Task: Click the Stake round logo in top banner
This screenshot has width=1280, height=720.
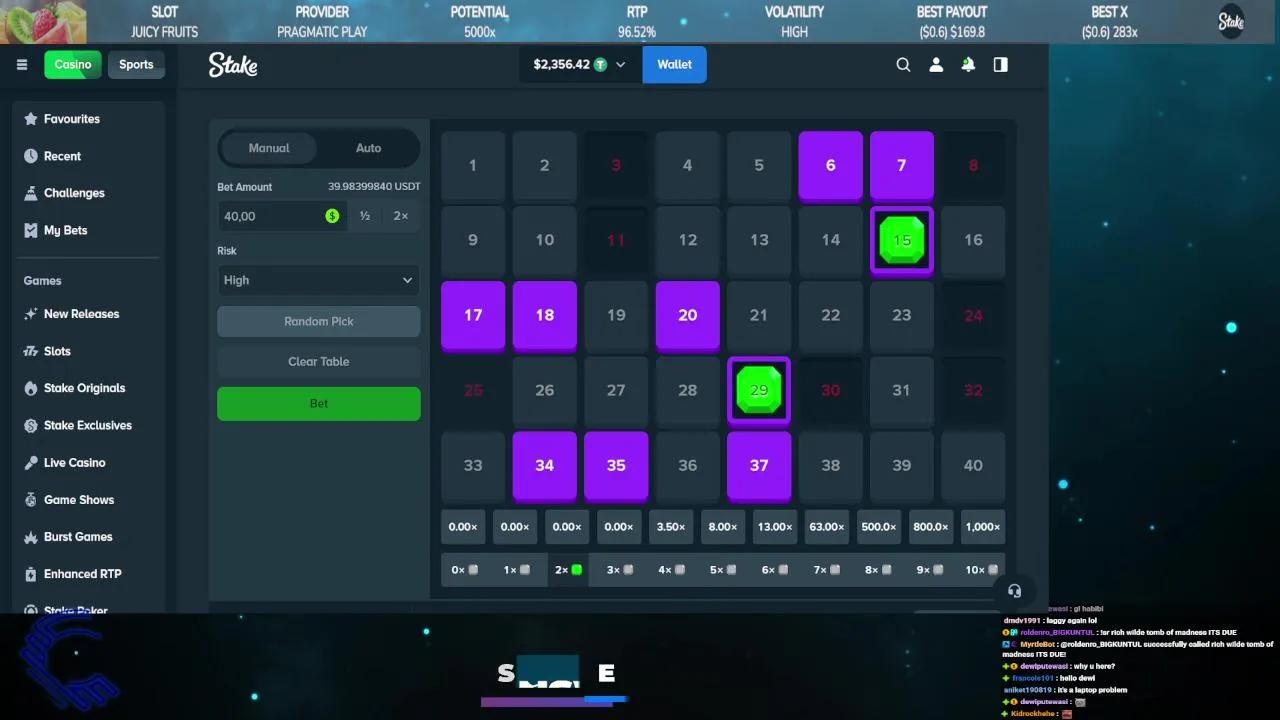Action: (1231, 21)
